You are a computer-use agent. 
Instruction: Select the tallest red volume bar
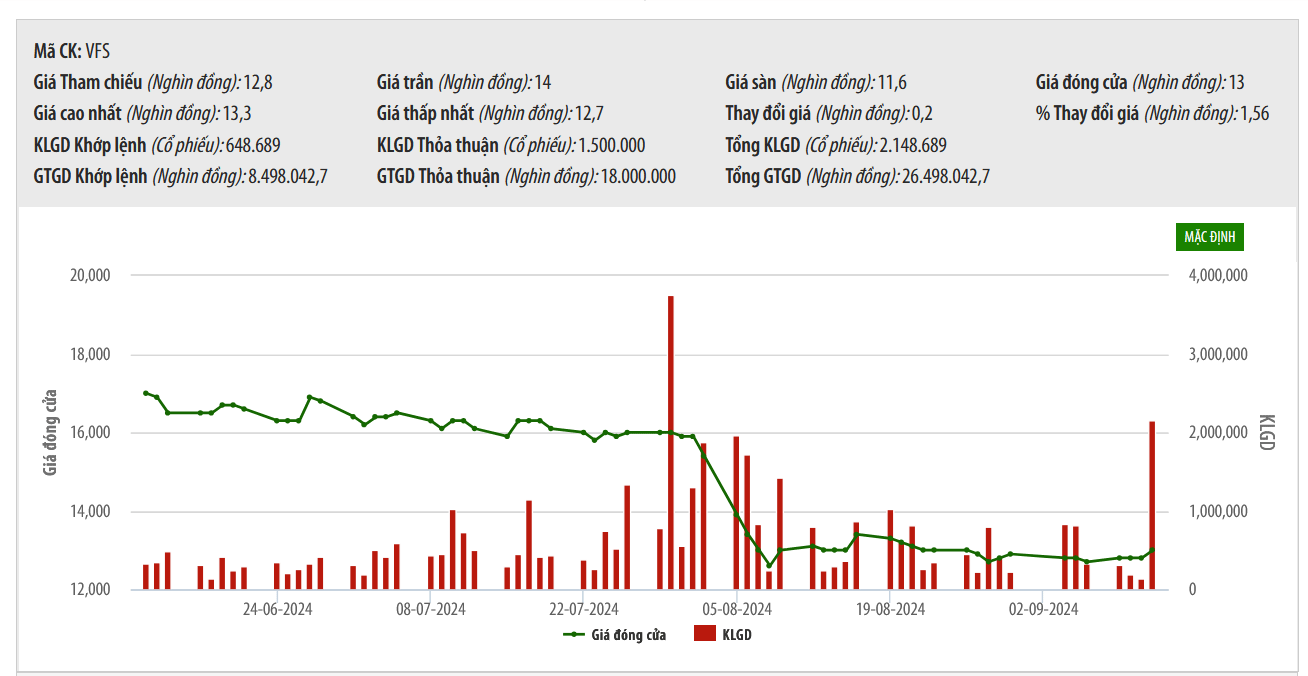670,442
